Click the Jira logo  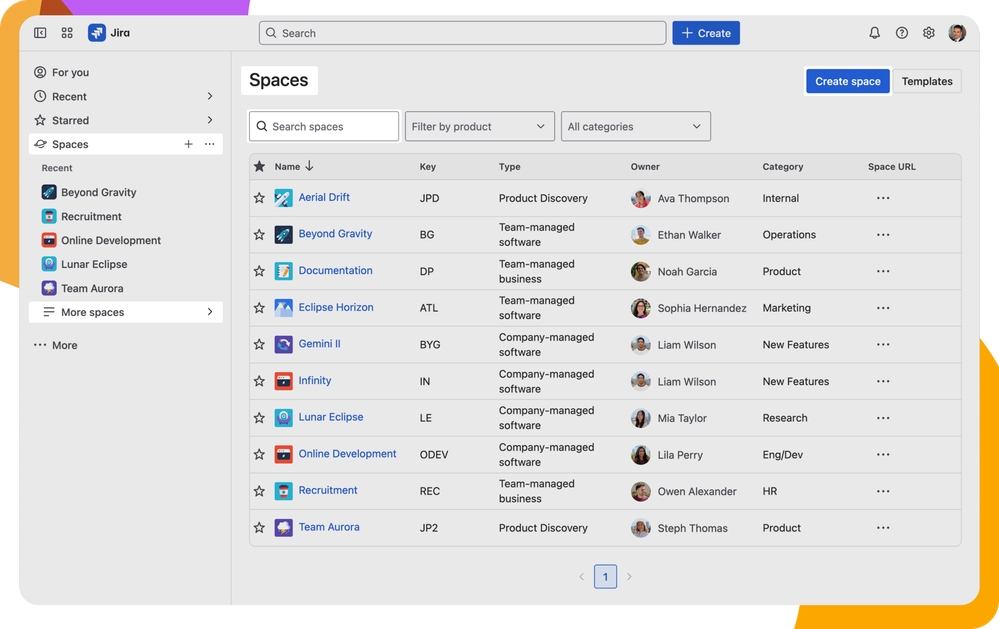click(109, 33)
